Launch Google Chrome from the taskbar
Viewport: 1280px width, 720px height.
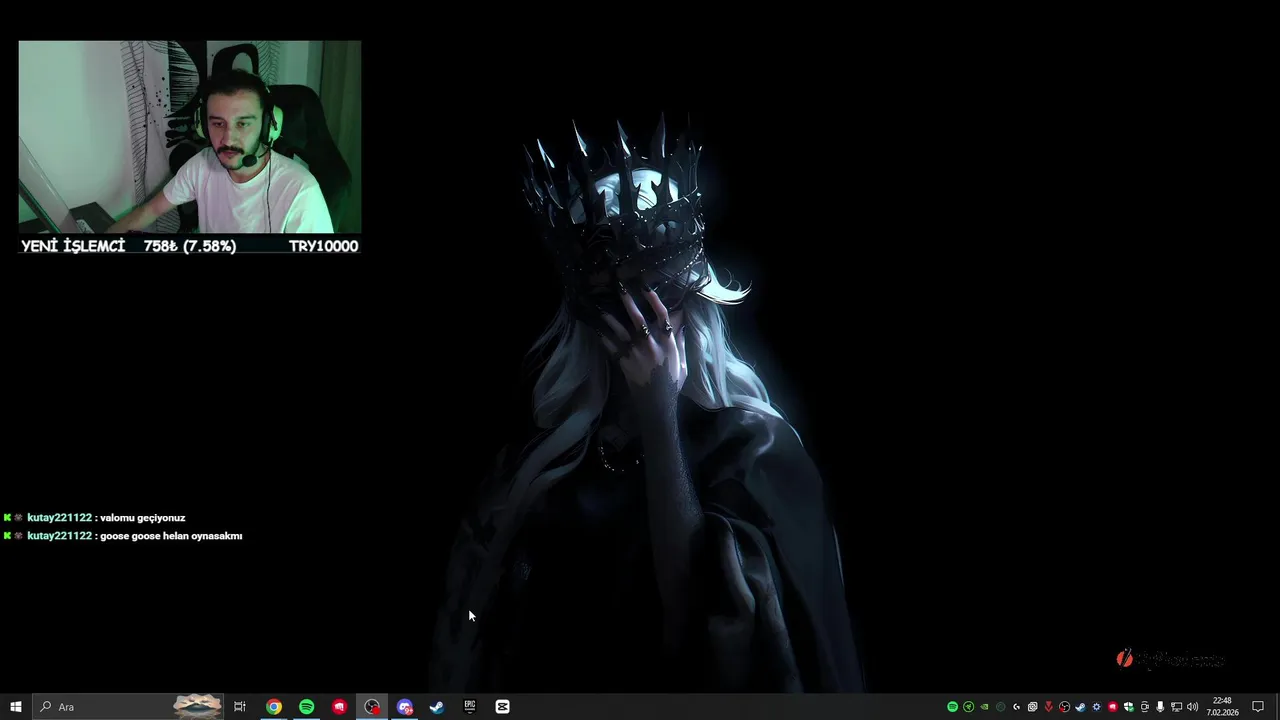[274, 707]
